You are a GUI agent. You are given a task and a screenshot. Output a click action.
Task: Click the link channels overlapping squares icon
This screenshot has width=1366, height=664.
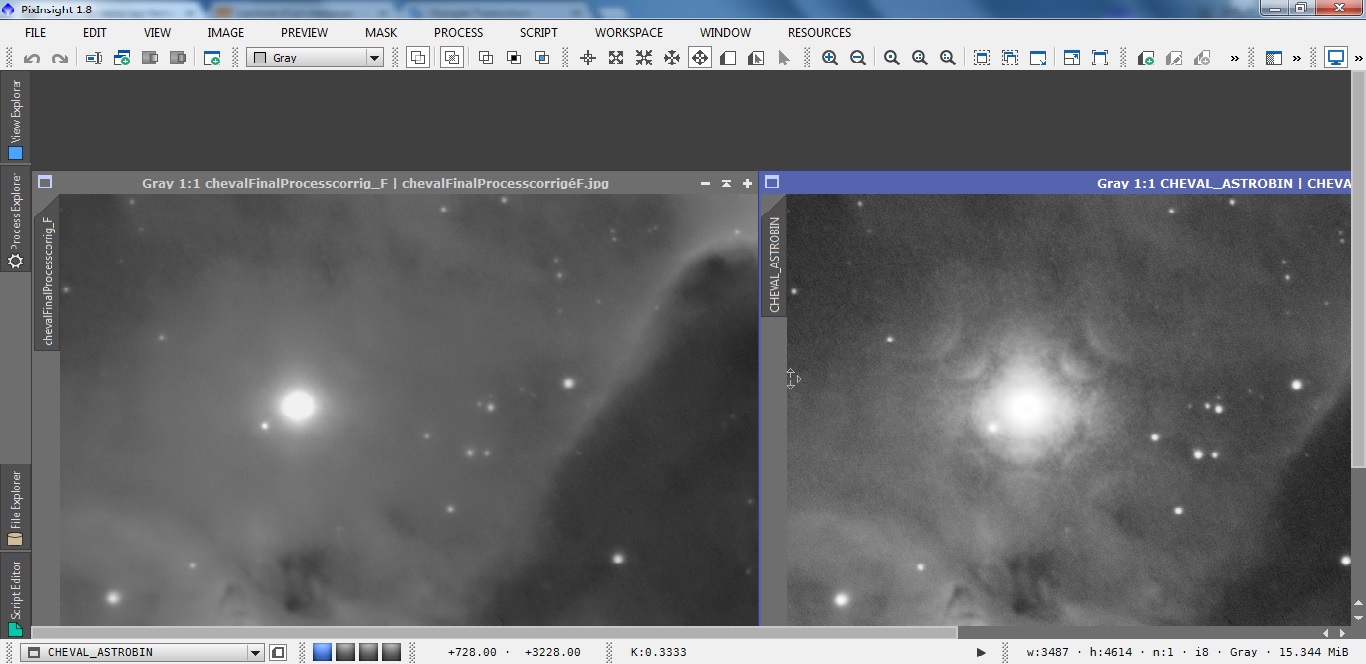(x=419, y=58)
